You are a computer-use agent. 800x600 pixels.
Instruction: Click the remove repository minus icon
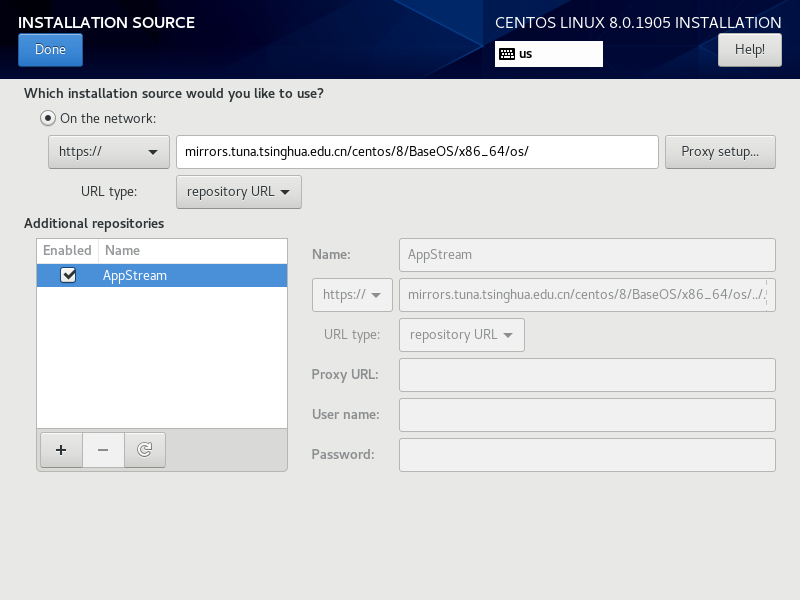(103, 450)
